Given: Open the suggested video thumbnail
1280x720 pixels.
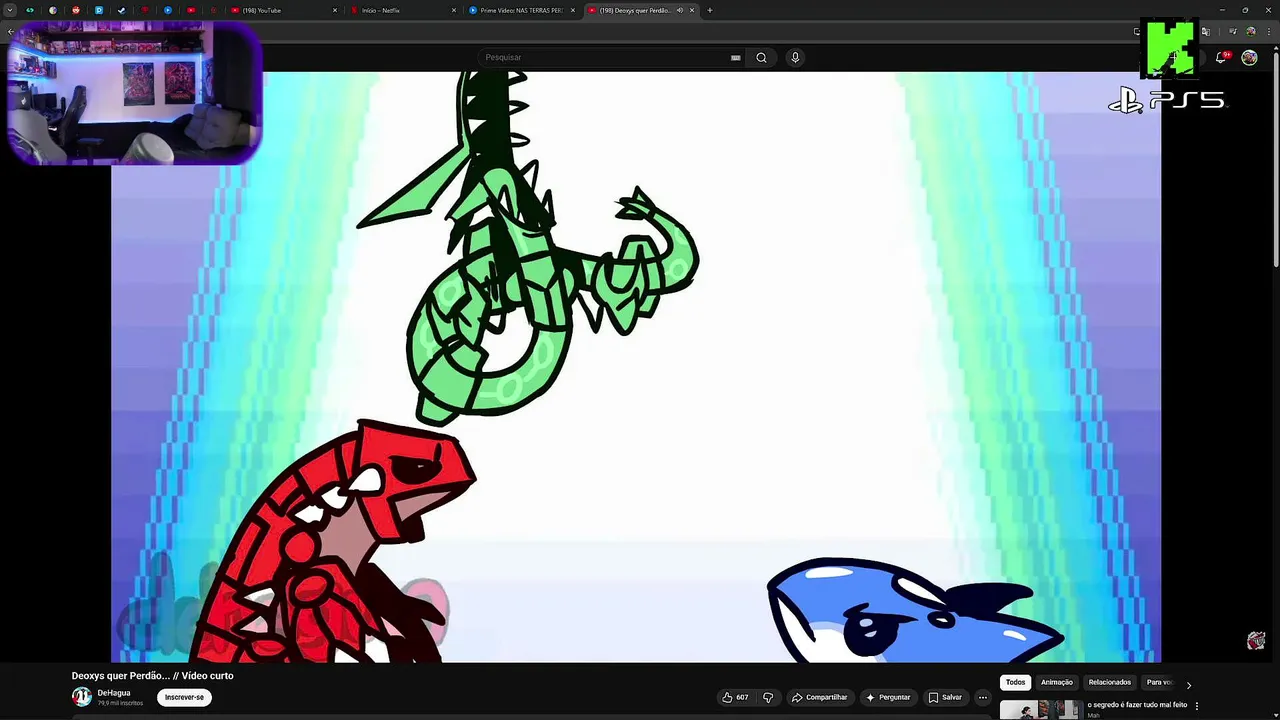Looking at the screenshot, I should click(x=1040, y=710).
